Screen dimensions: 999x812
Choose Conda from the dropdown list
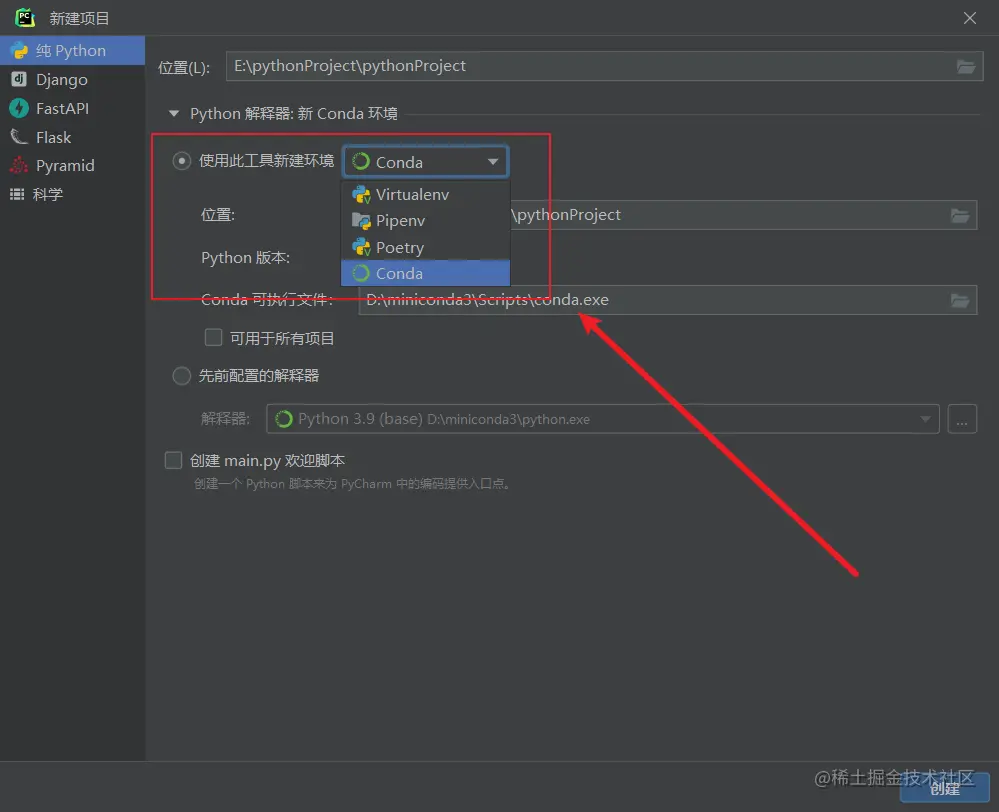point(426,273)
